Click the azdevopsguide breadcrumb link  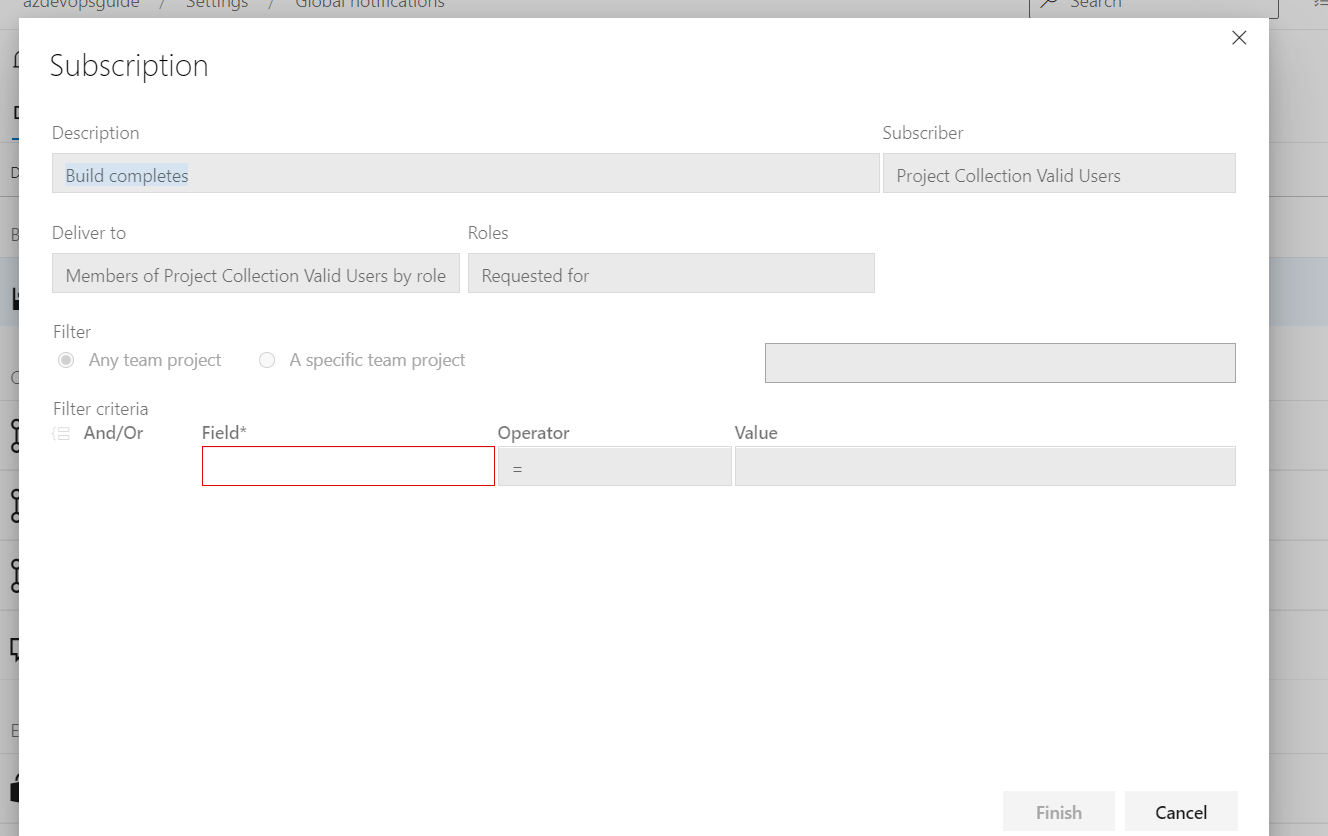click(x=82, y=5)
